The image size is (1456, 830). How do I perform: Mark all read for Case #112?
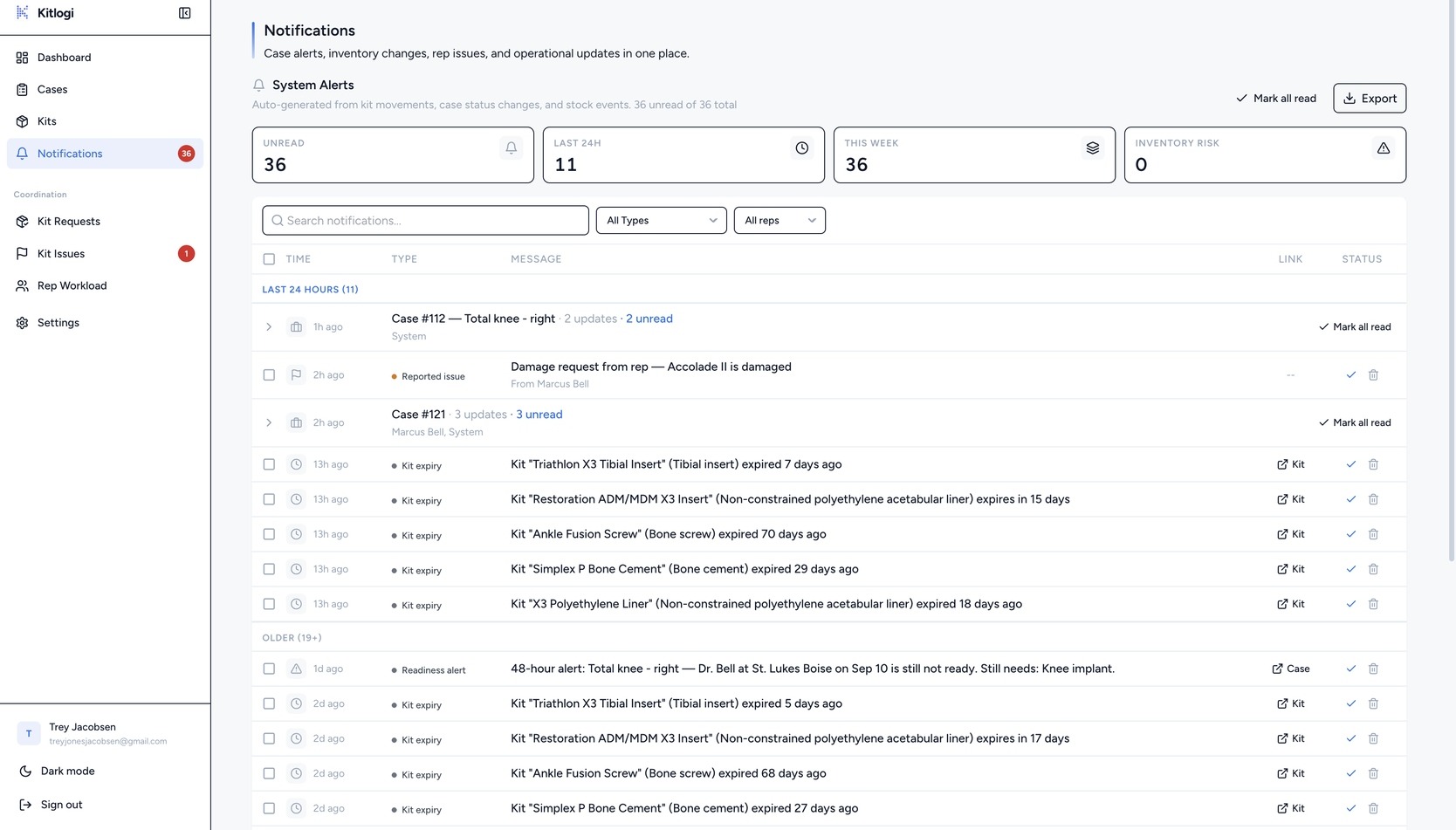[1355, 327]
